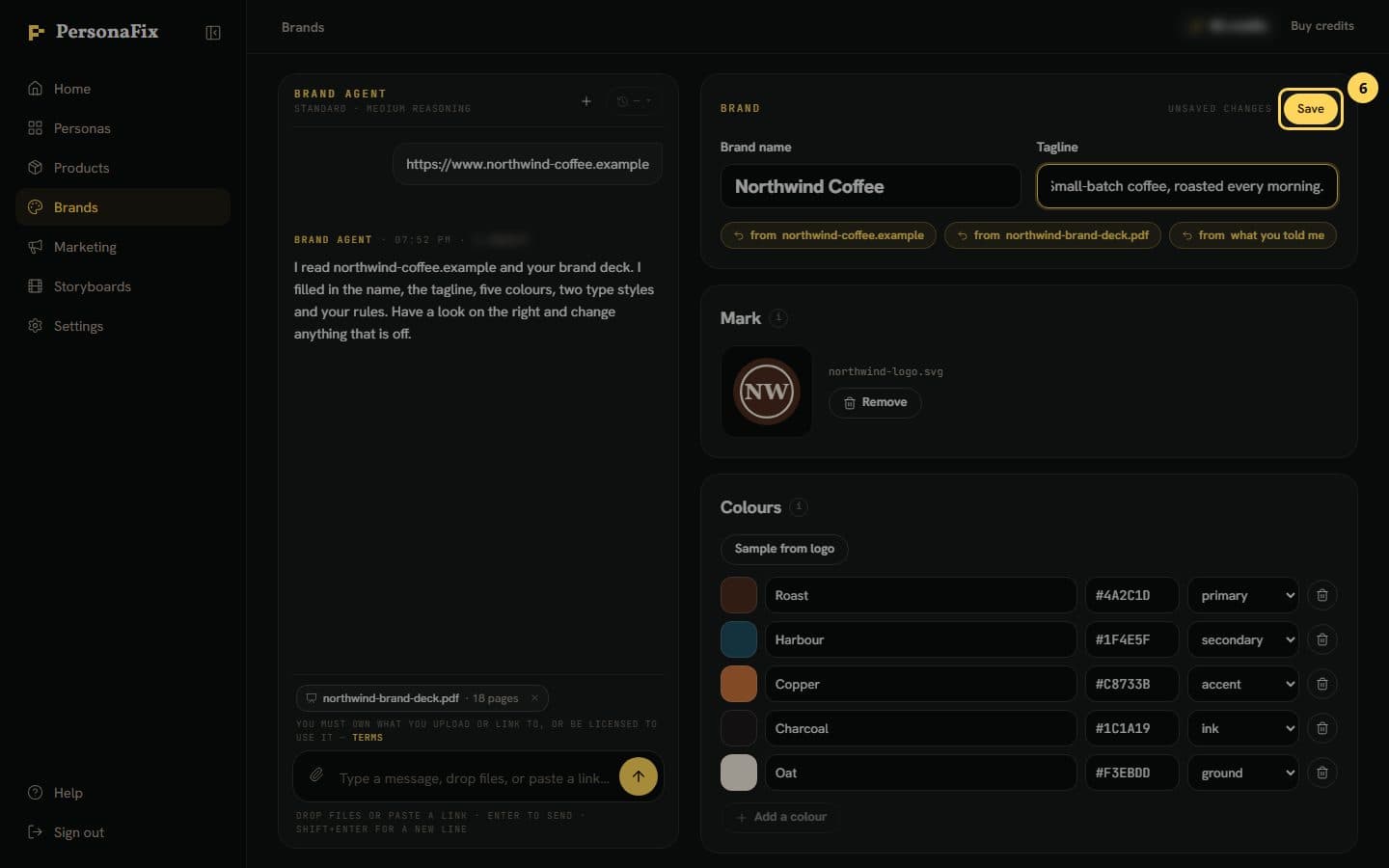Focus the chat message input
Screen dimensions: 1389x868
[474, 778]
